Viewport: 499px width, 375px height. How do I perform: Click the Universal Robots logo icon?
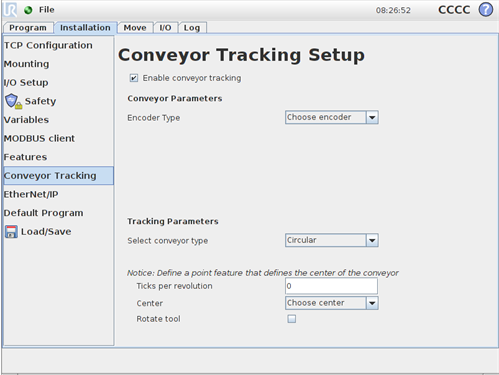10,10
